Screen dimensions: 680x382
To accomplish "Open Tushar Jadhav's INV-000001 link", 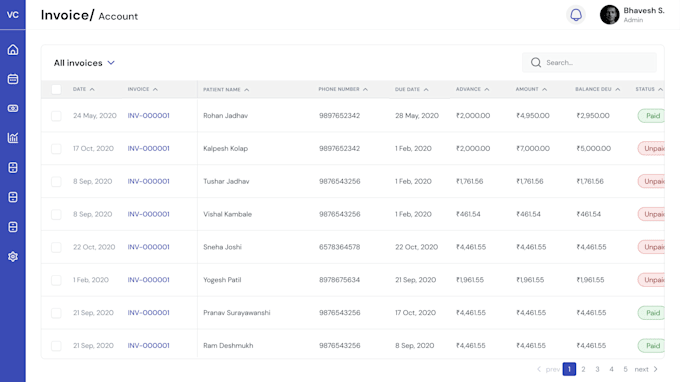I will [148, 181].
